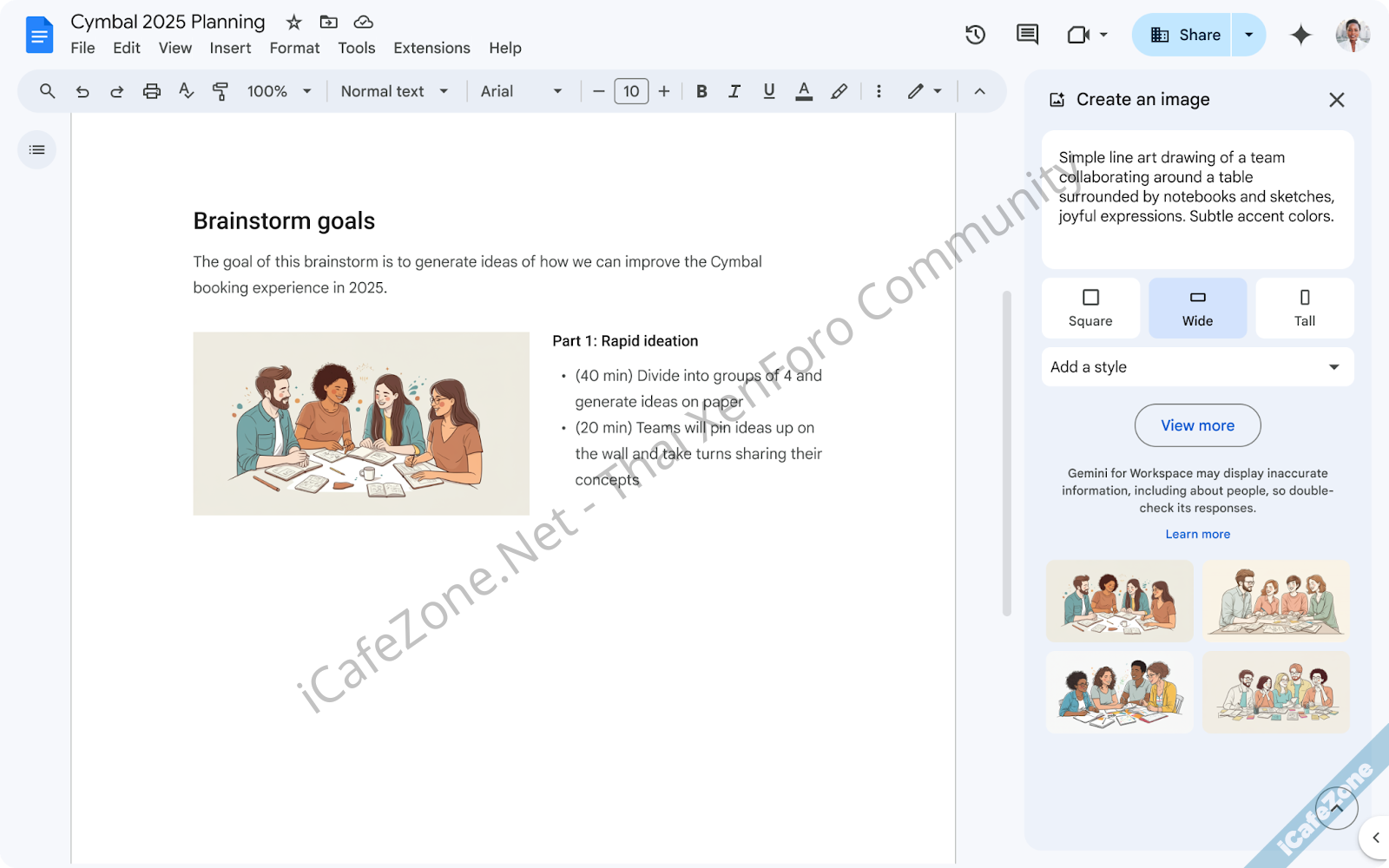Viewport: 1389px width, 868px height.
Task: Open the Arial font dropdown
Action: pos(521,91)
